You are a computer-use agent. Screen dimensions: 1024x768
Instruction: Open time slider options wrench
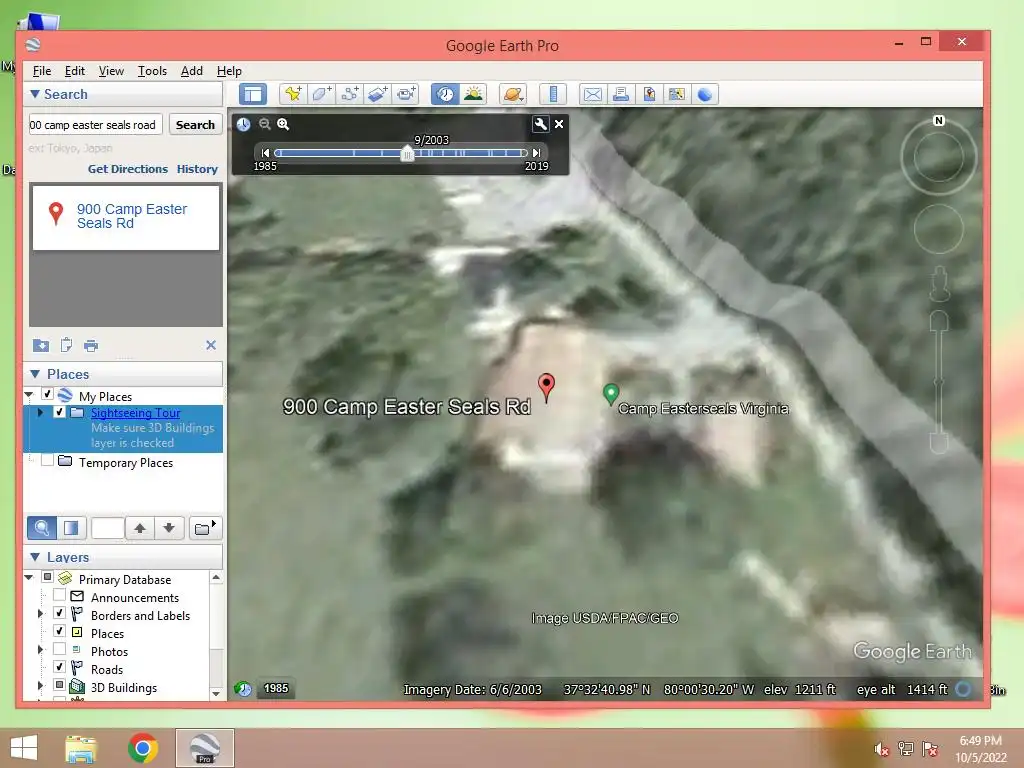point(541,124)
